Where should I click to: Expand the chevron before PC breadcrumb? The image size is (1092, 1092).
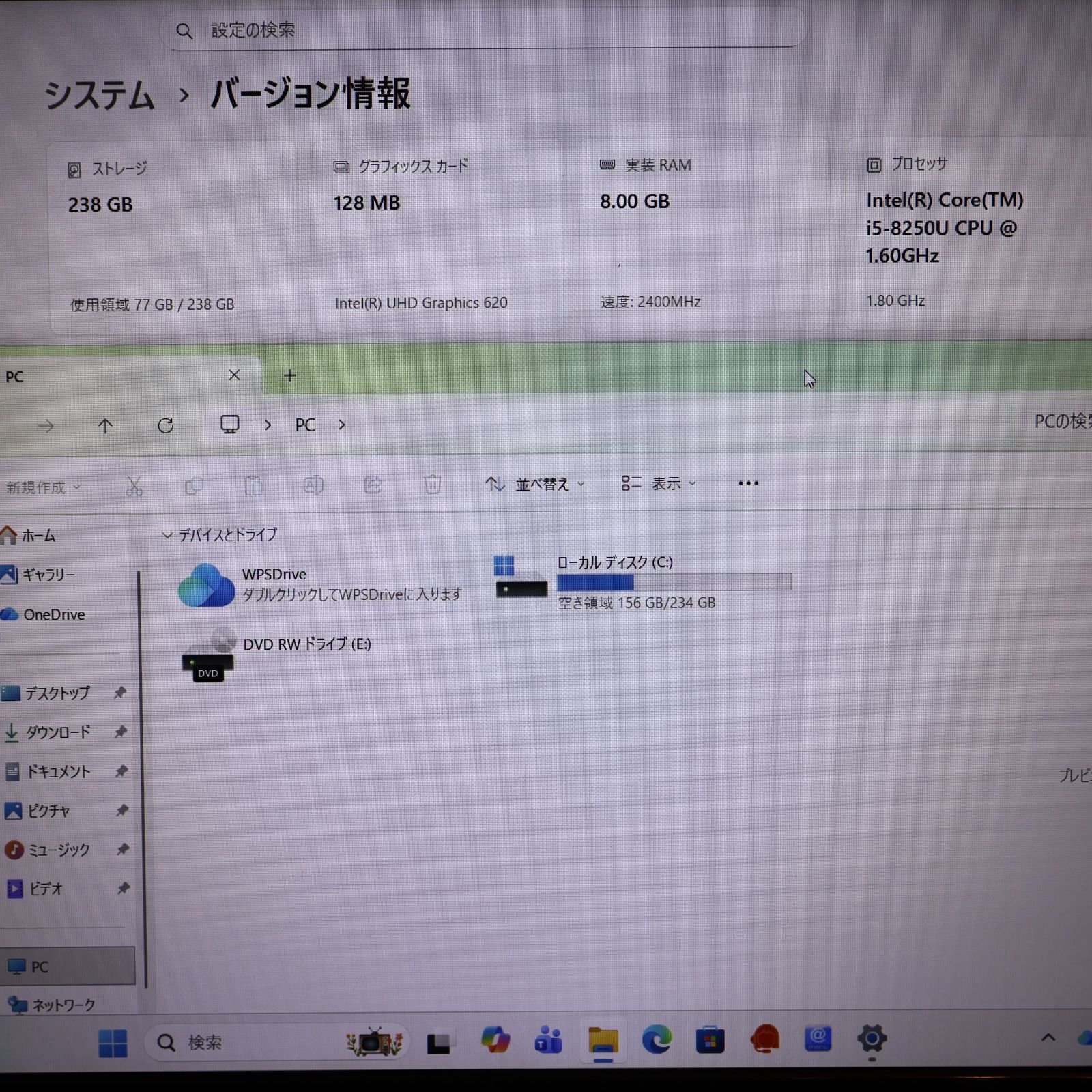[268, 425]
